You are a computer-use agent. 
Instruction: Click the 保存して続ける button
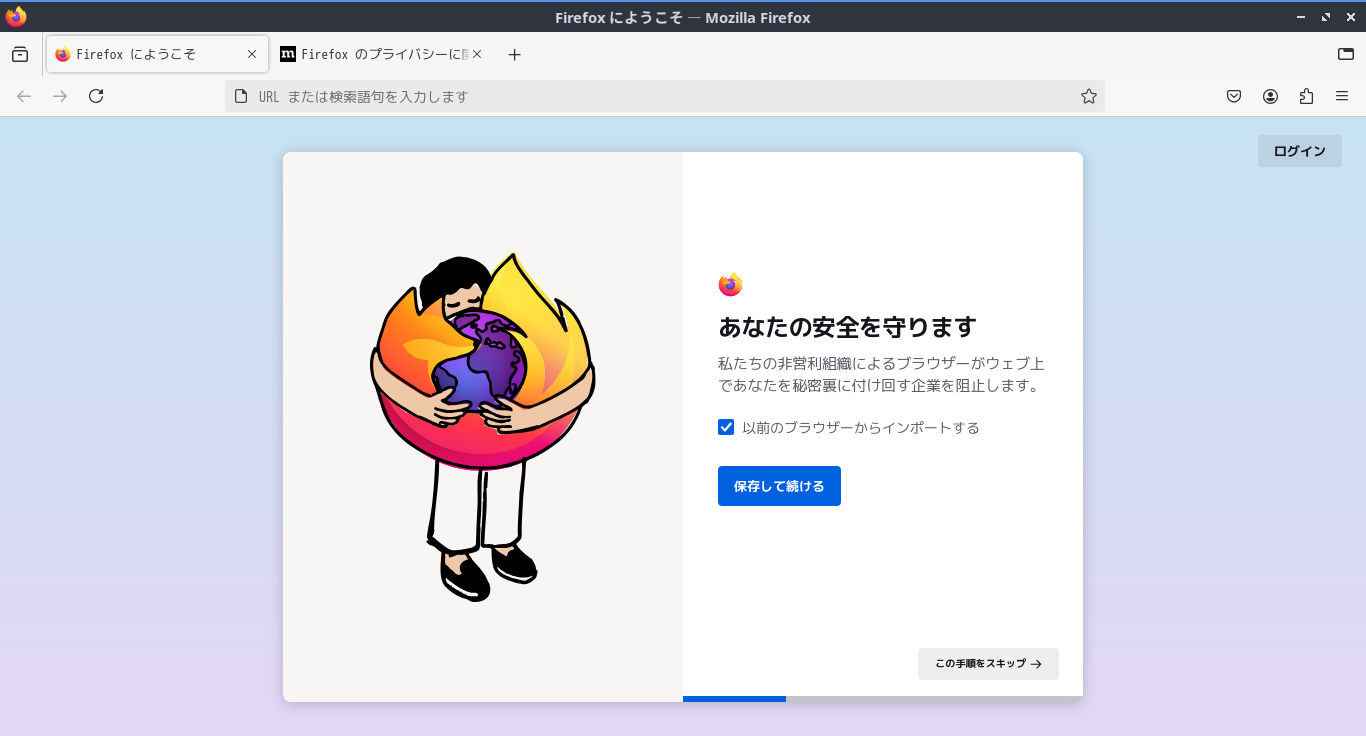tap(779, 486)
